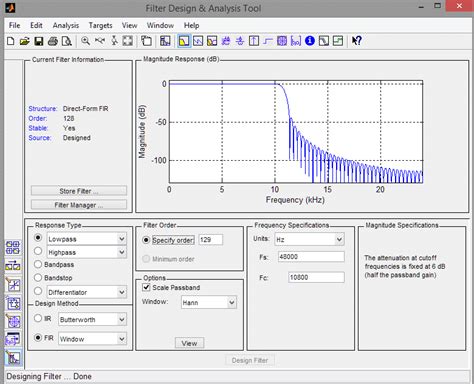Open Print Preview from the toolbar

tap(67, 41)
